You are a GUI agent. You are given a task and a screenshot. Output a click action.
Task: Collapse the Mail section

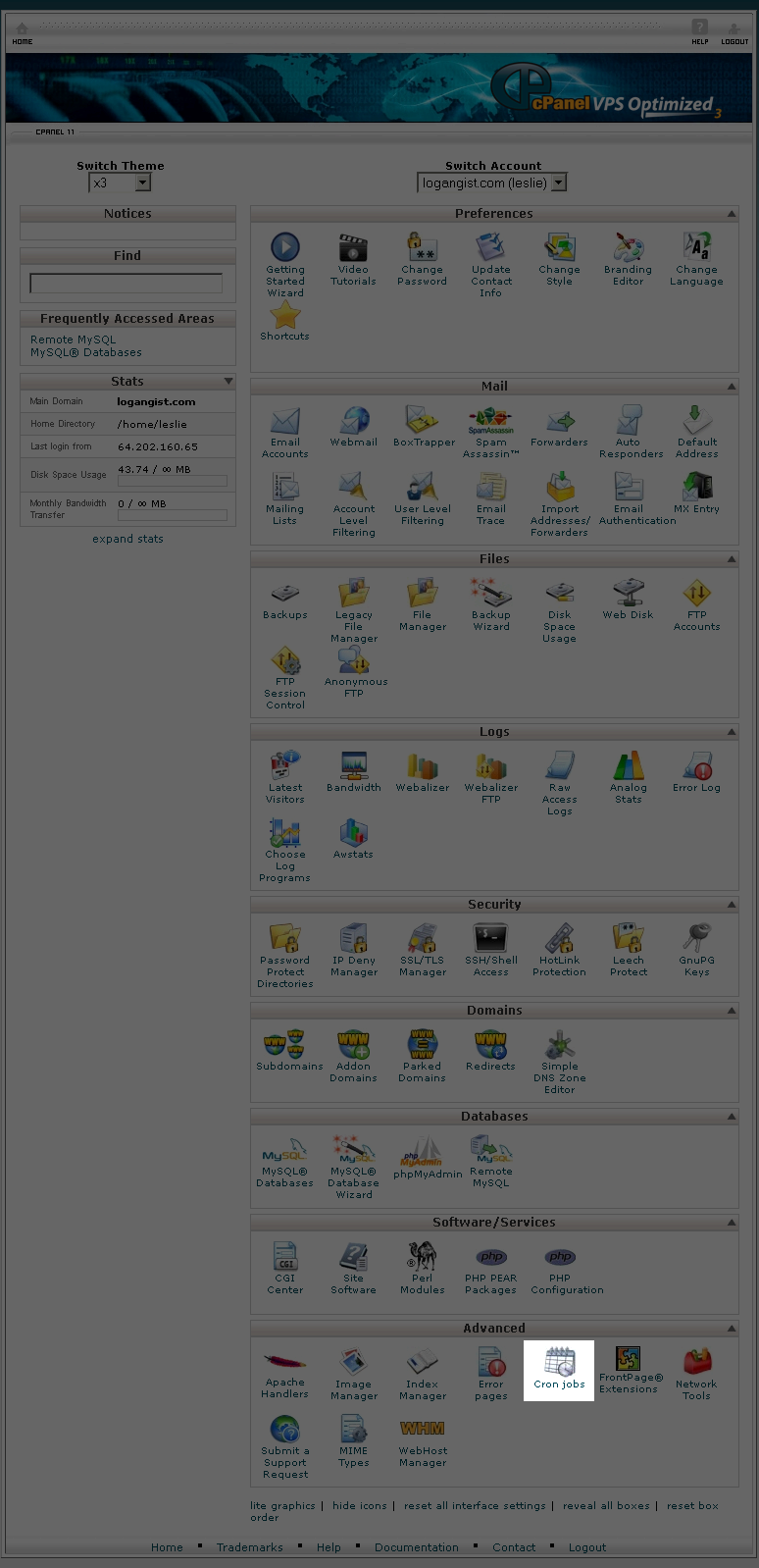click(x=732, y=387)
